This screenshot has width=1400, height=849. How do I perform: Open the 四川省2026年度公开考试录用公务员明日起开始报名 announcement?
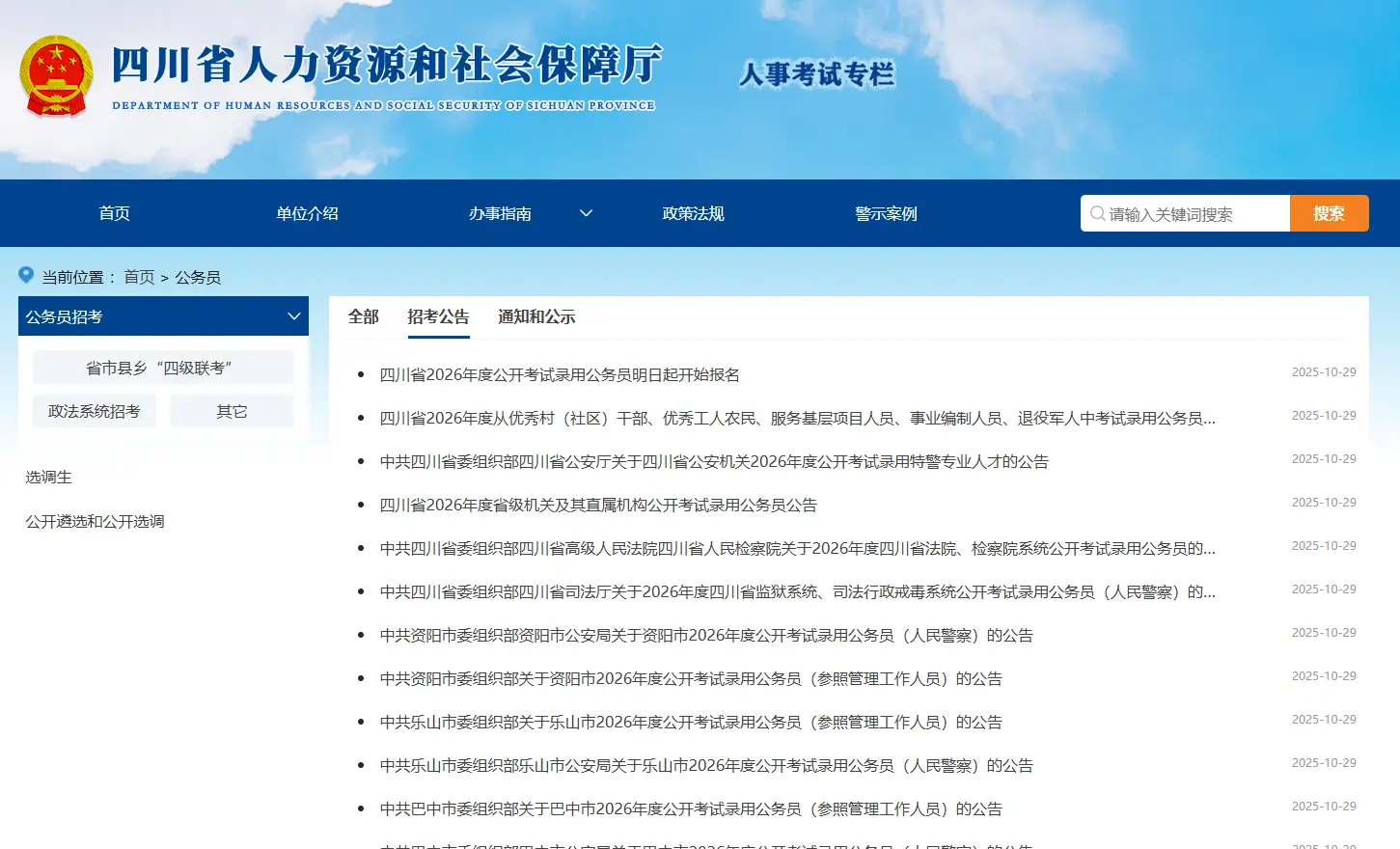pos(560,374)
